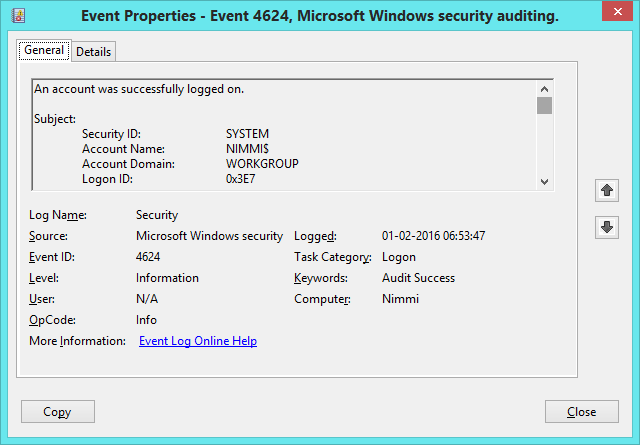The height and width of the screenshot is (445, 642).
Task: Go to previous event with up arrow button
Action: click(607, 190)
